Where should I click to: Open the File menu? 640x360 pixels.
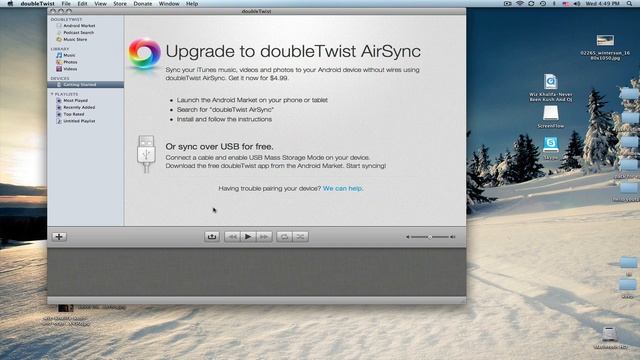(66, 4)
